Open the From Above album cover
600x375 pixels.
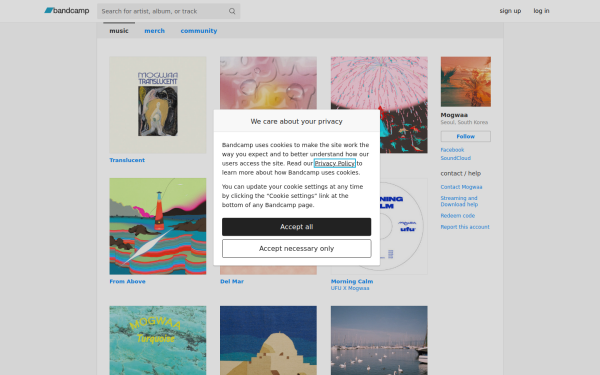tap(158, 226)
